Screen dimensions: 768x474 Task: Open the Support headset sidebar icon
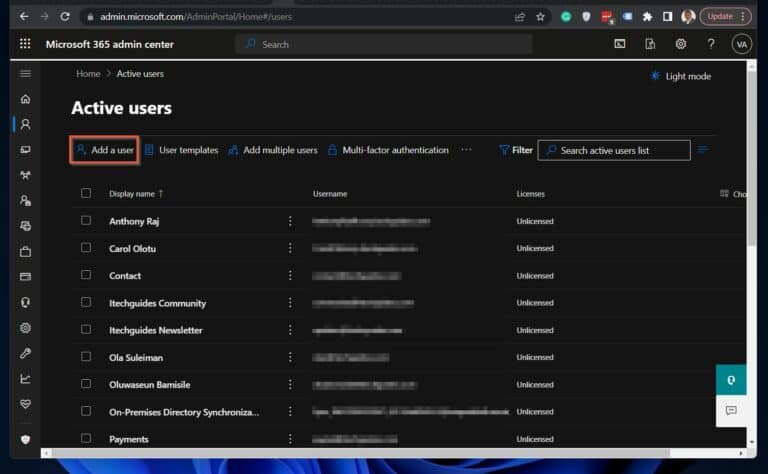click(25, 303)
